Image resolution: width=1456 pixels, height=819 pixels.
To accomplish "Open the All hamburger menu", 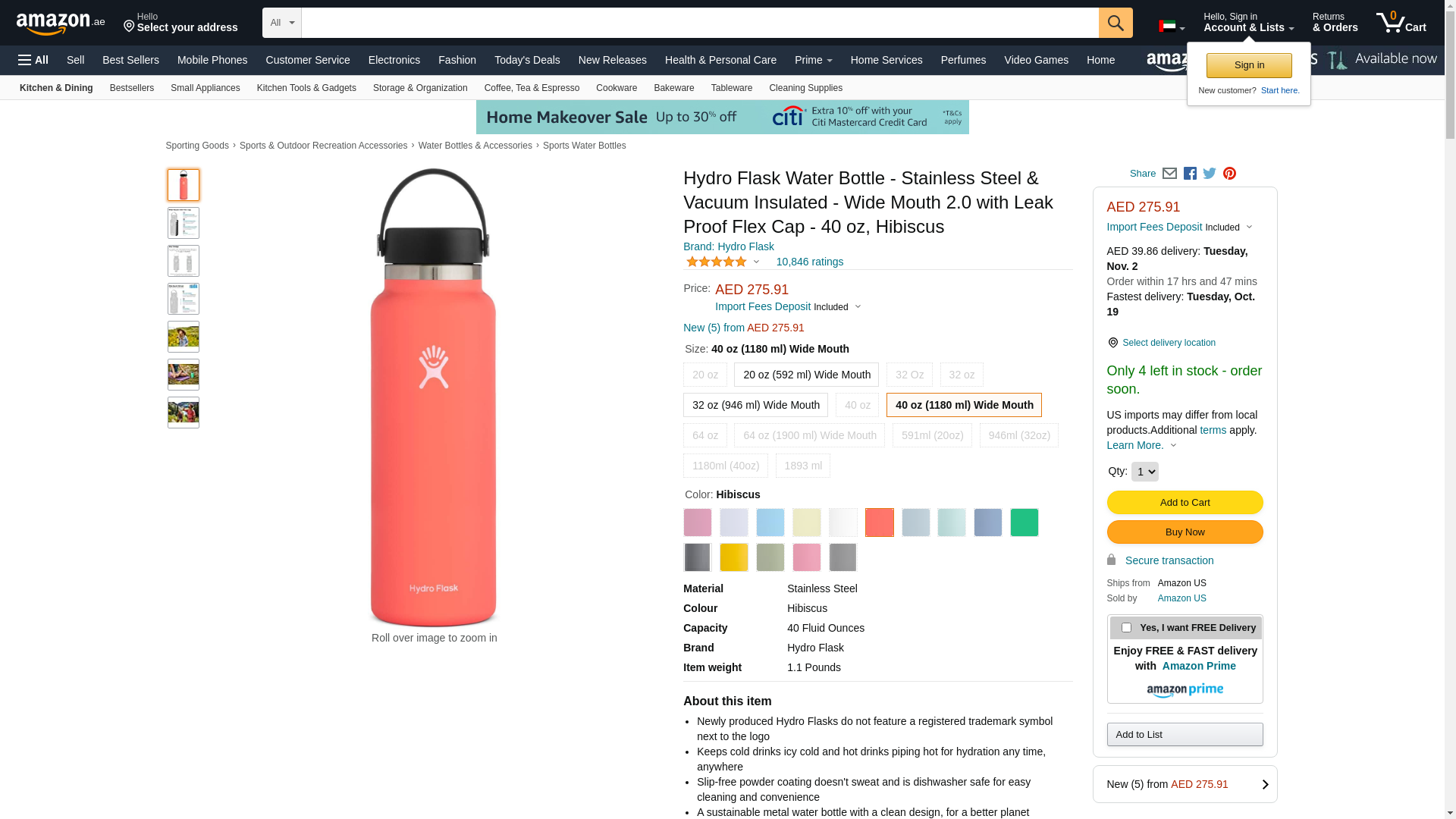I will (33, 60).
